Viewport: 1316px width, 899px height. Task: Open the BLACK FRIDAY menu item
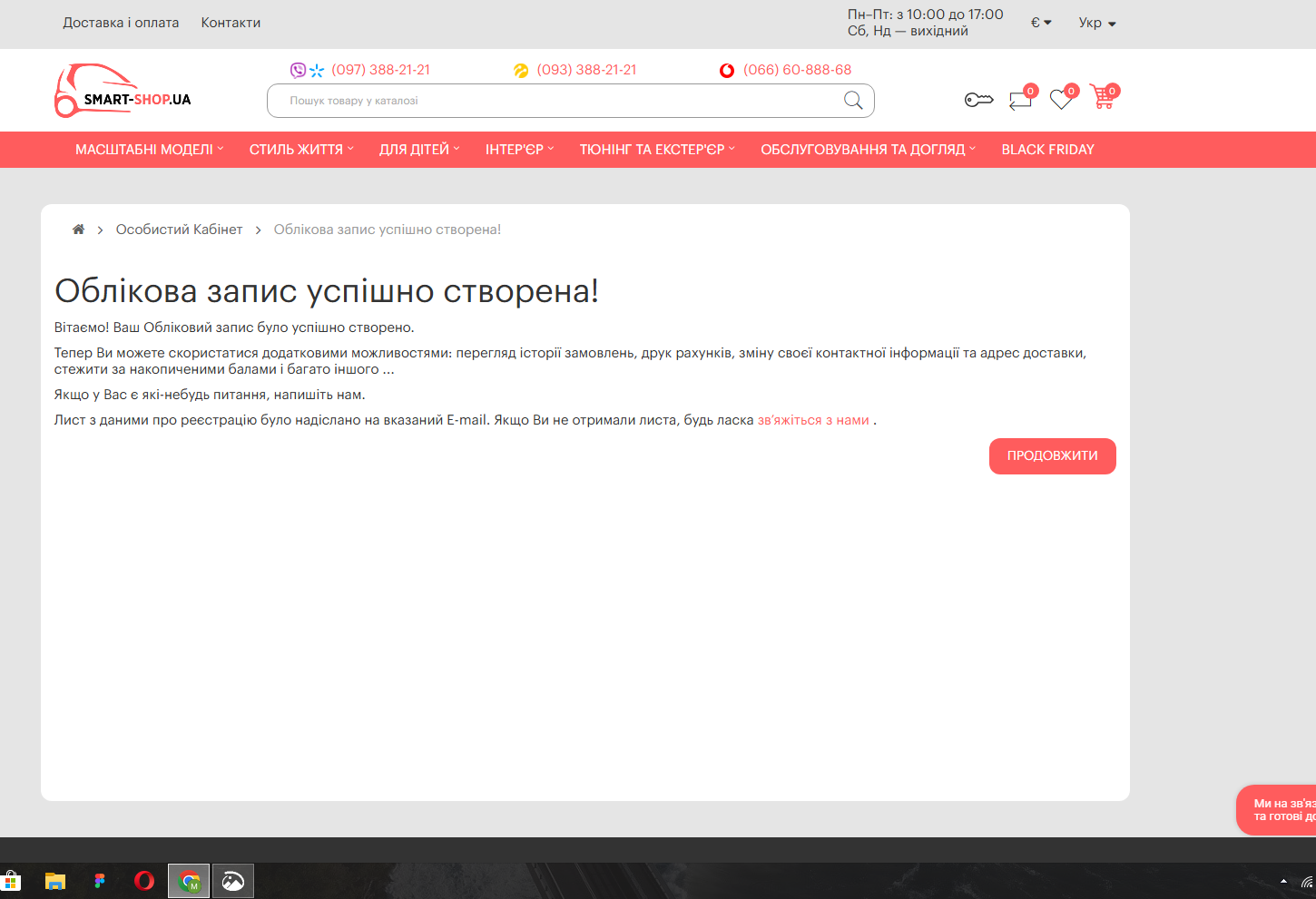[1047, 150]
